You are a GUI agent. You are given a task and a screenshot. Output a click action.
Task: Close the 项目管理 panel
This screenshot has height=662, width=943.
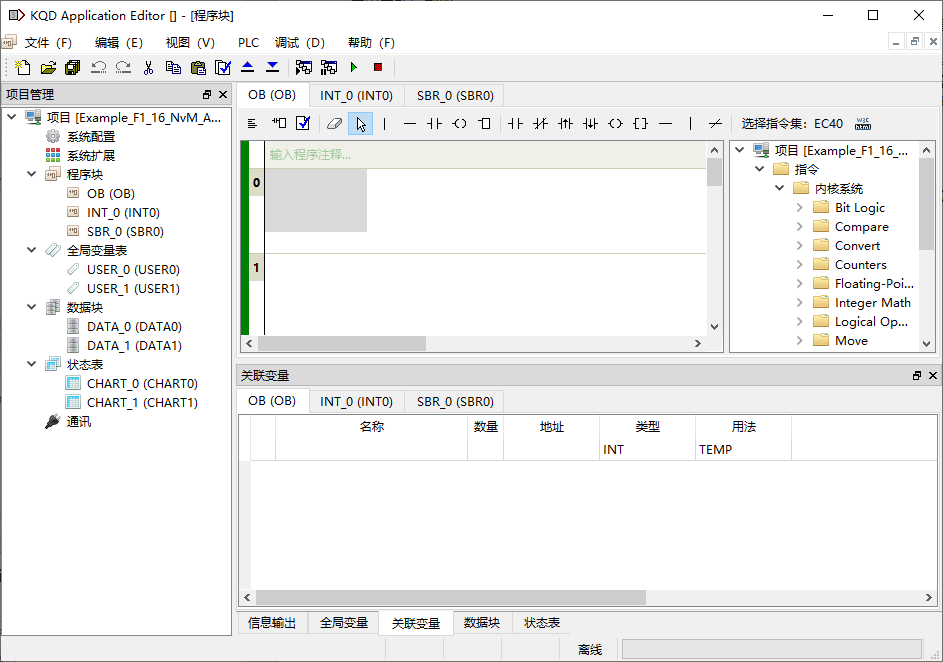point(223,94)
